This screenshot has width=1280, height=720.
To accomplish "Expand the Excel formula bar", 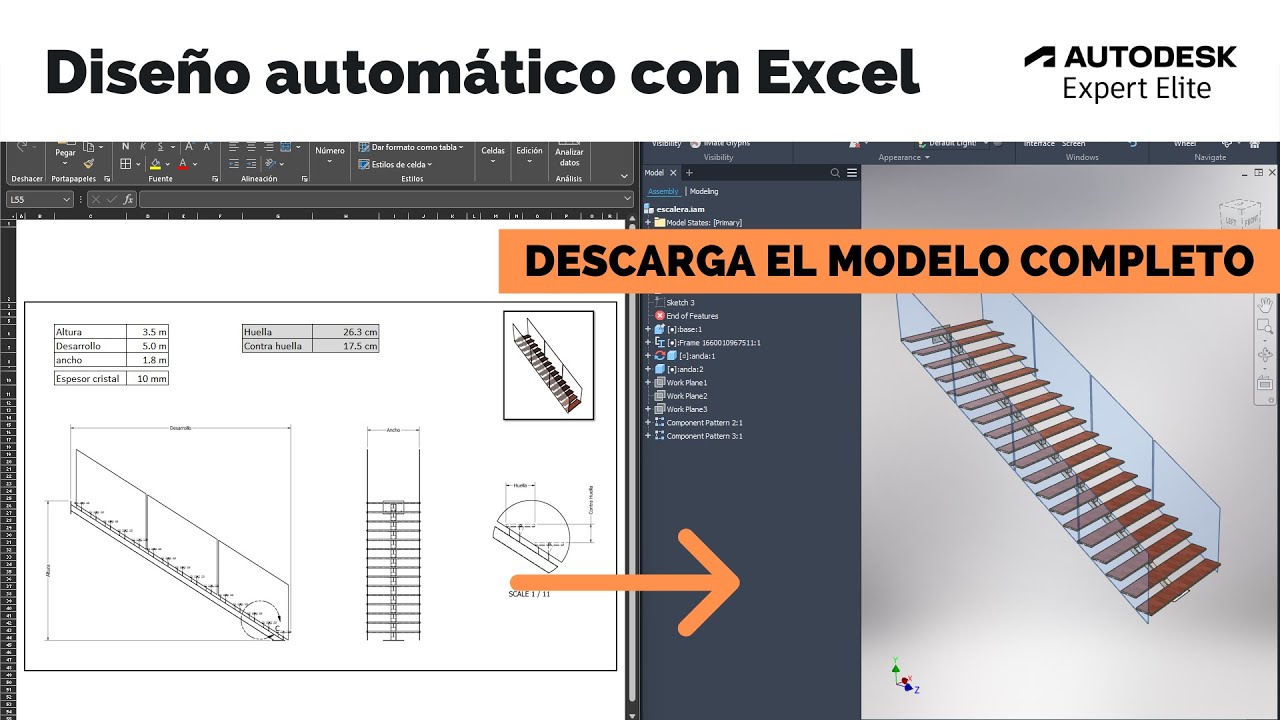I will point(627,199).
